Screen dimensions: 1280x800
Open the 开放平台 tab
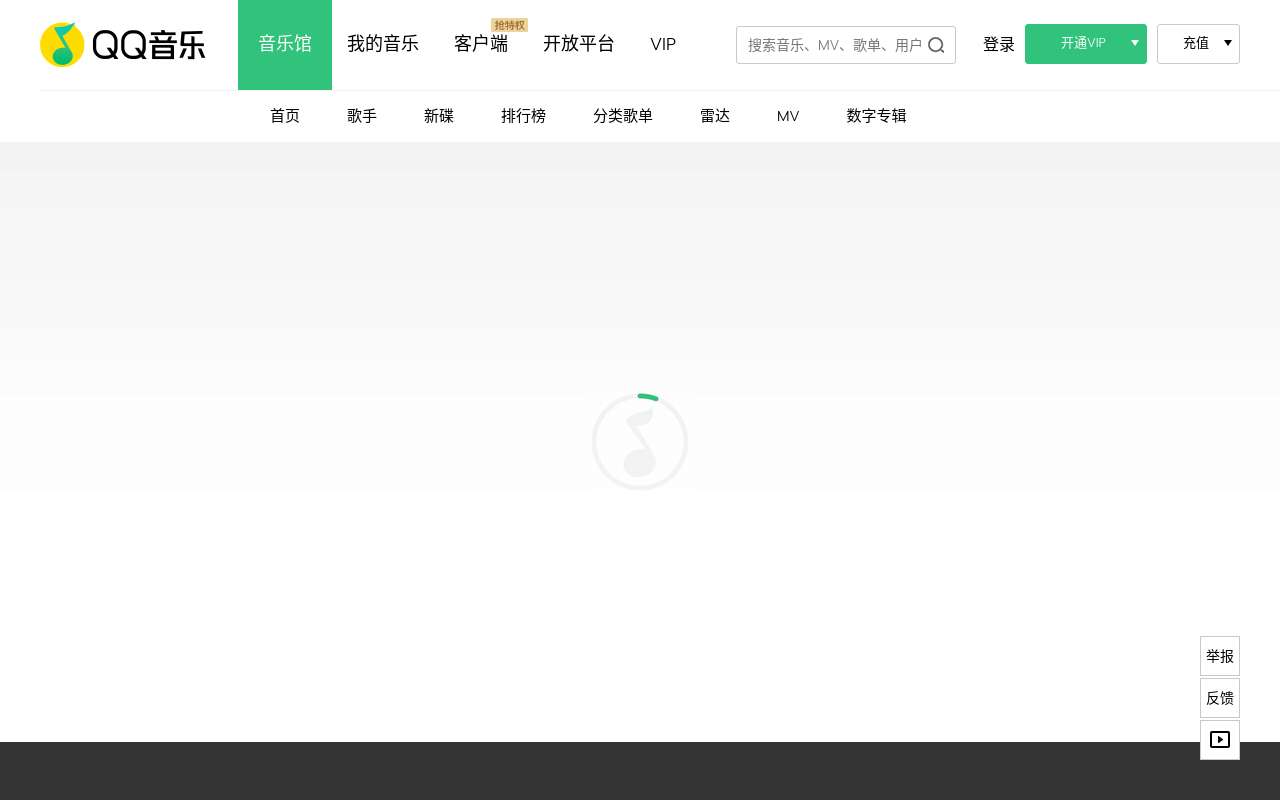pos(579,44)
